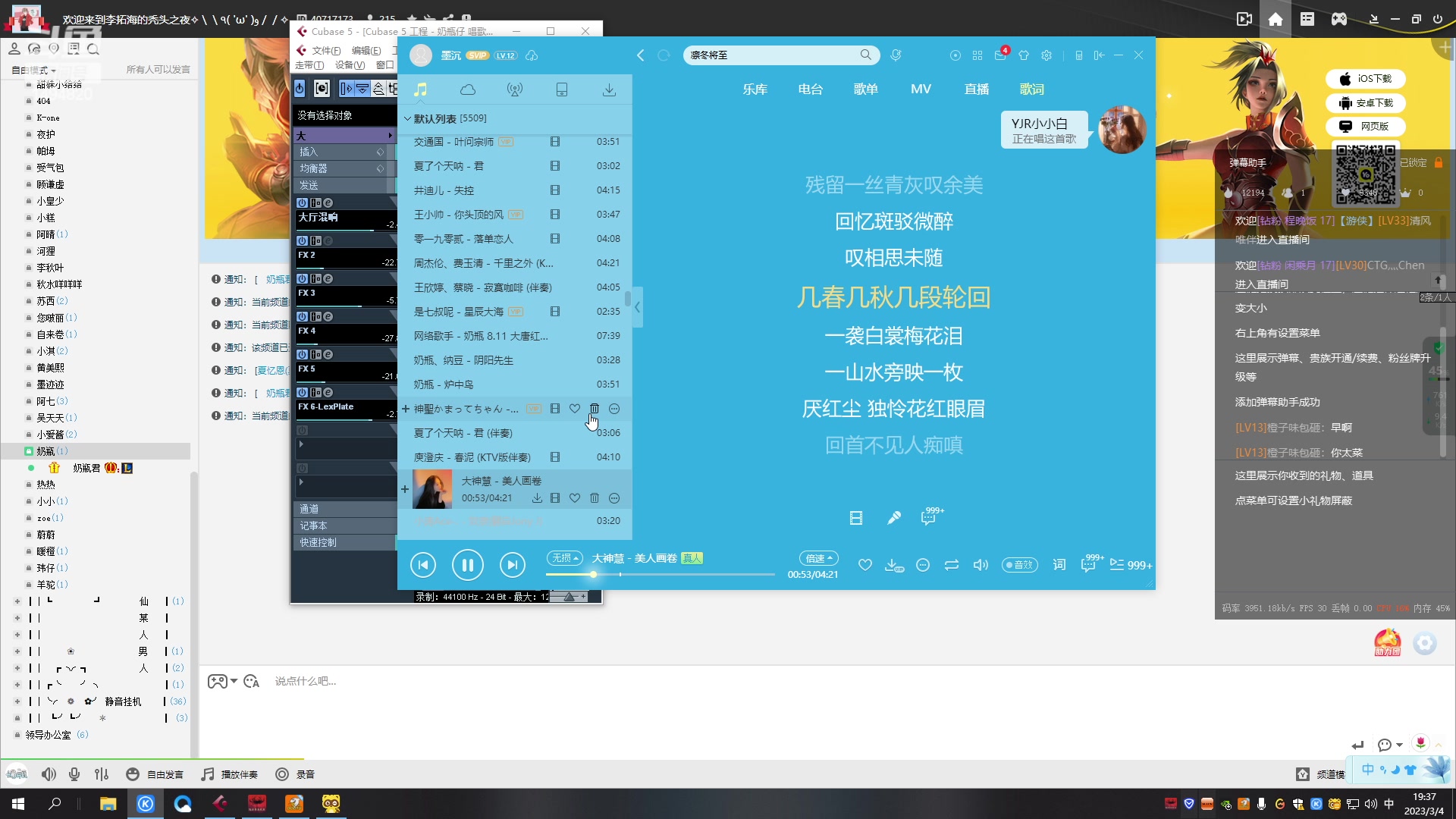The image size is (1456, 819).
Task: Open desktop lyrics 词 button
Action: tap(1059, 565)
